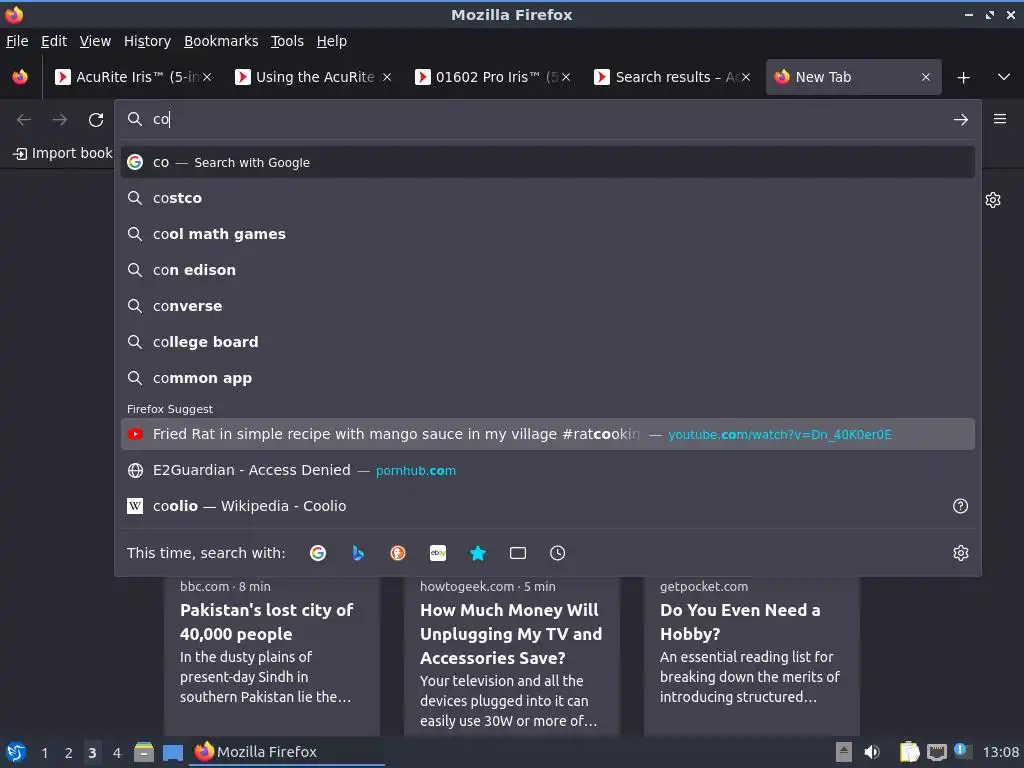Expand the list all tabs chevron
This screenshot has height=768, width=1024.
[x=1004, y=77]
